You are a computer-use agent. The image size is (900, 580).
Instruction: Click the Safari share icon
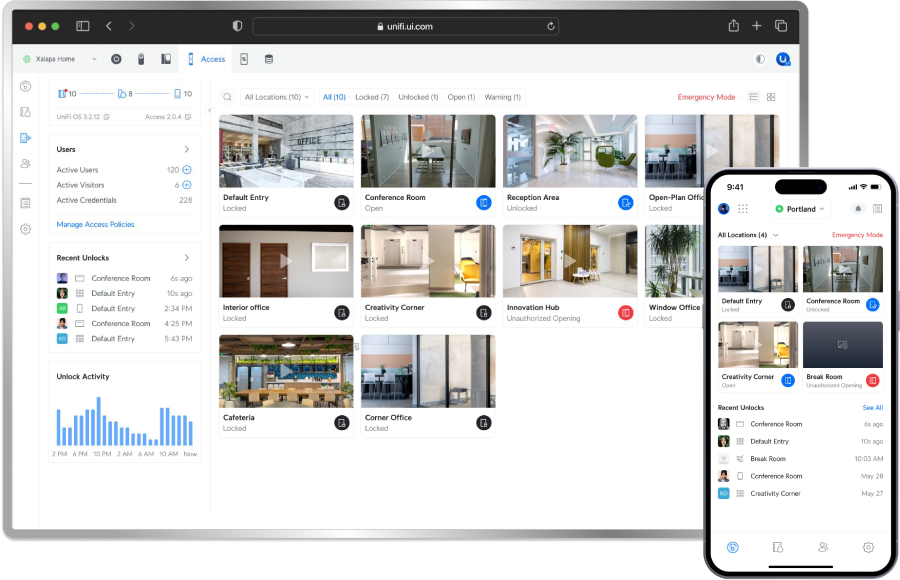733,26
